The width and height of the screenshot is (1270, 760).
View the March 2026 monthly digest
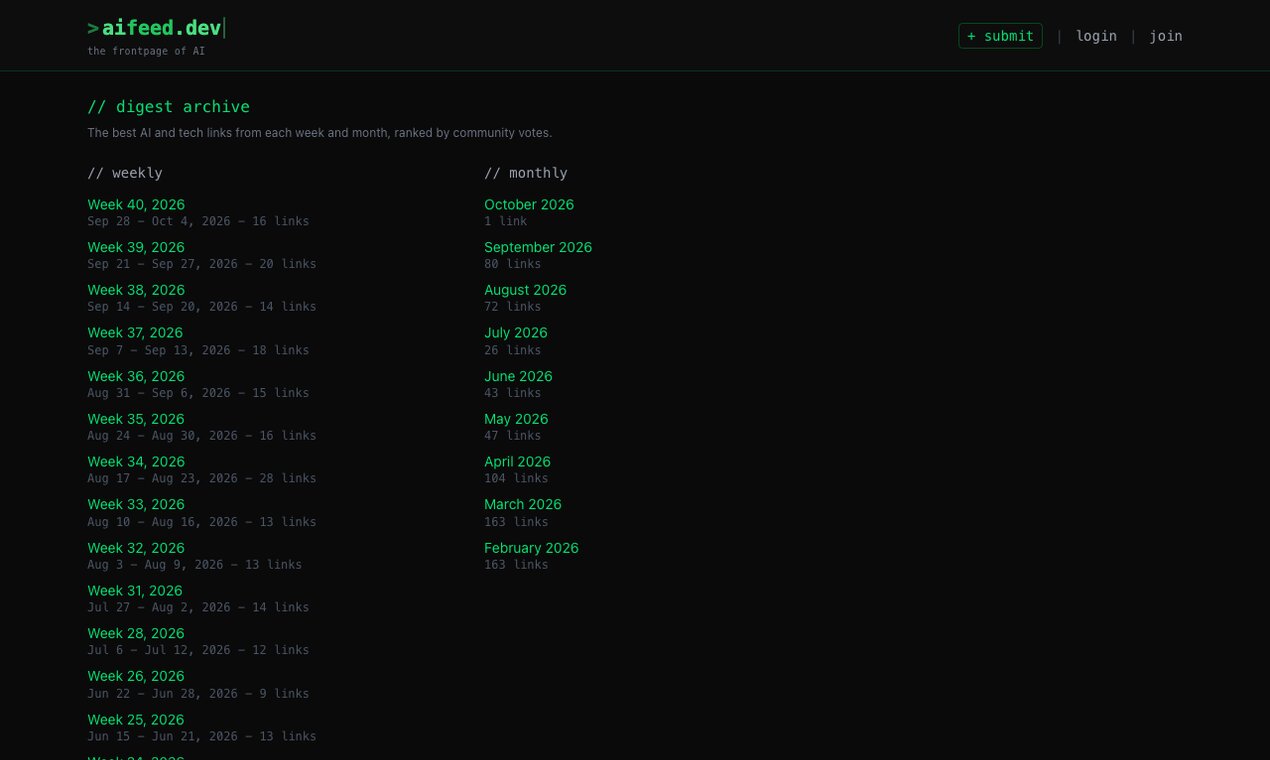pos(523,505)
